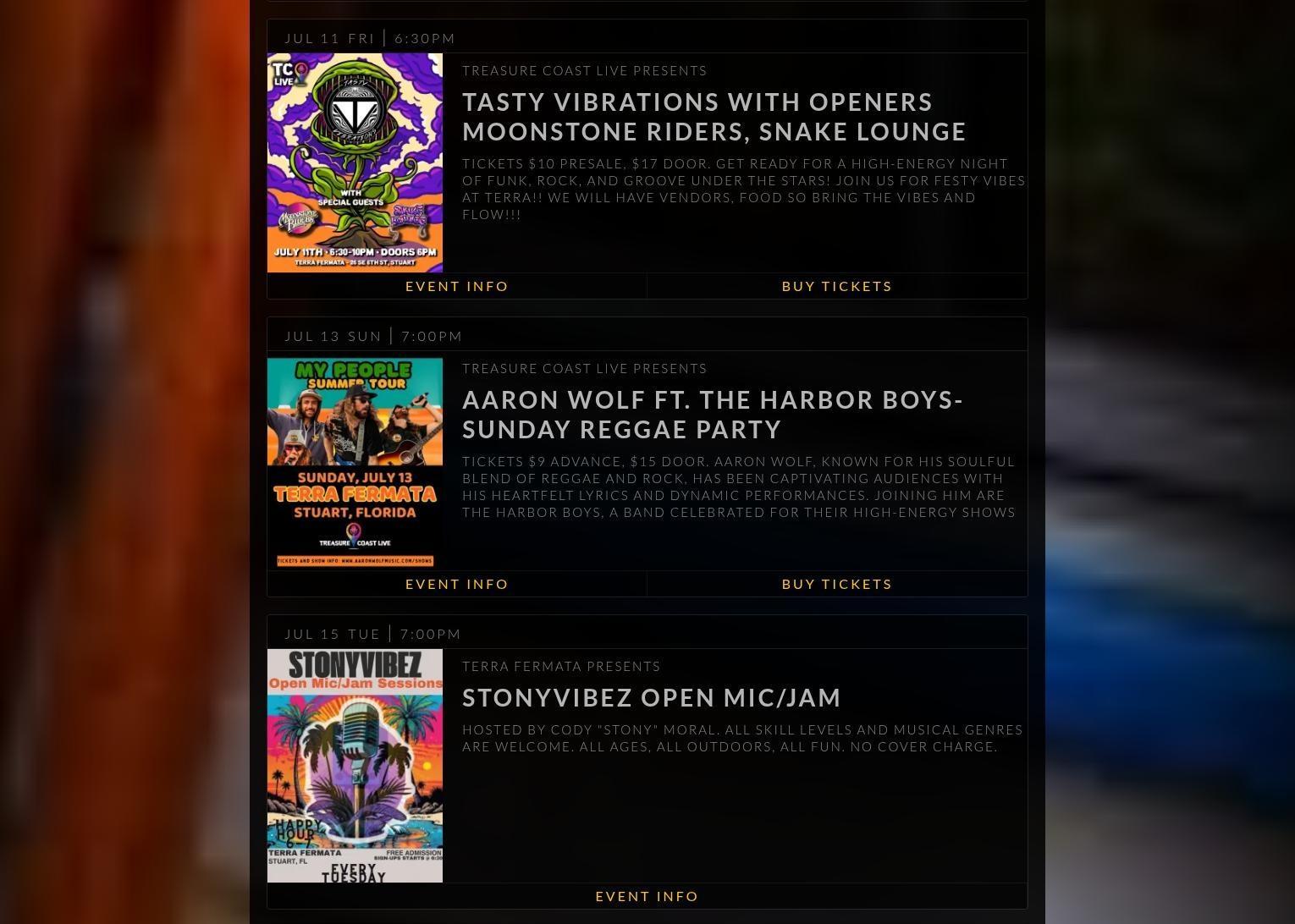
Task: Click the Aaron Wolf event description text
Action: (x=739, y=487)
